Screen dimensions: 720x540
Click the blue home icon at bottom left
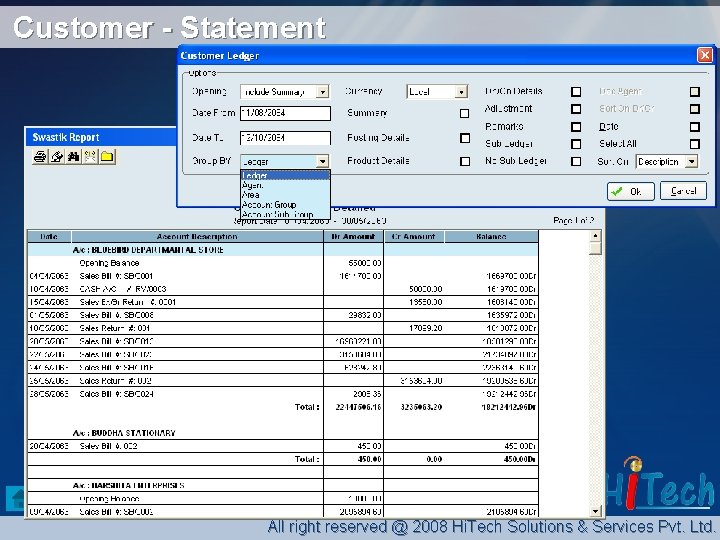17,499
